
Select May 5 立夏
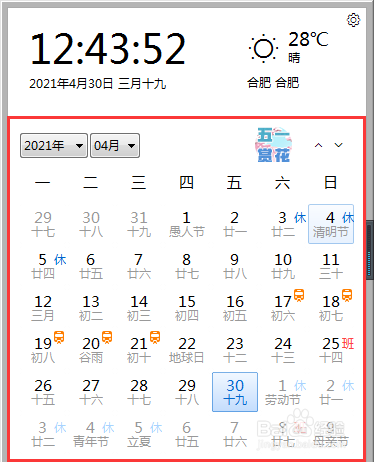(x=139, y=434)
